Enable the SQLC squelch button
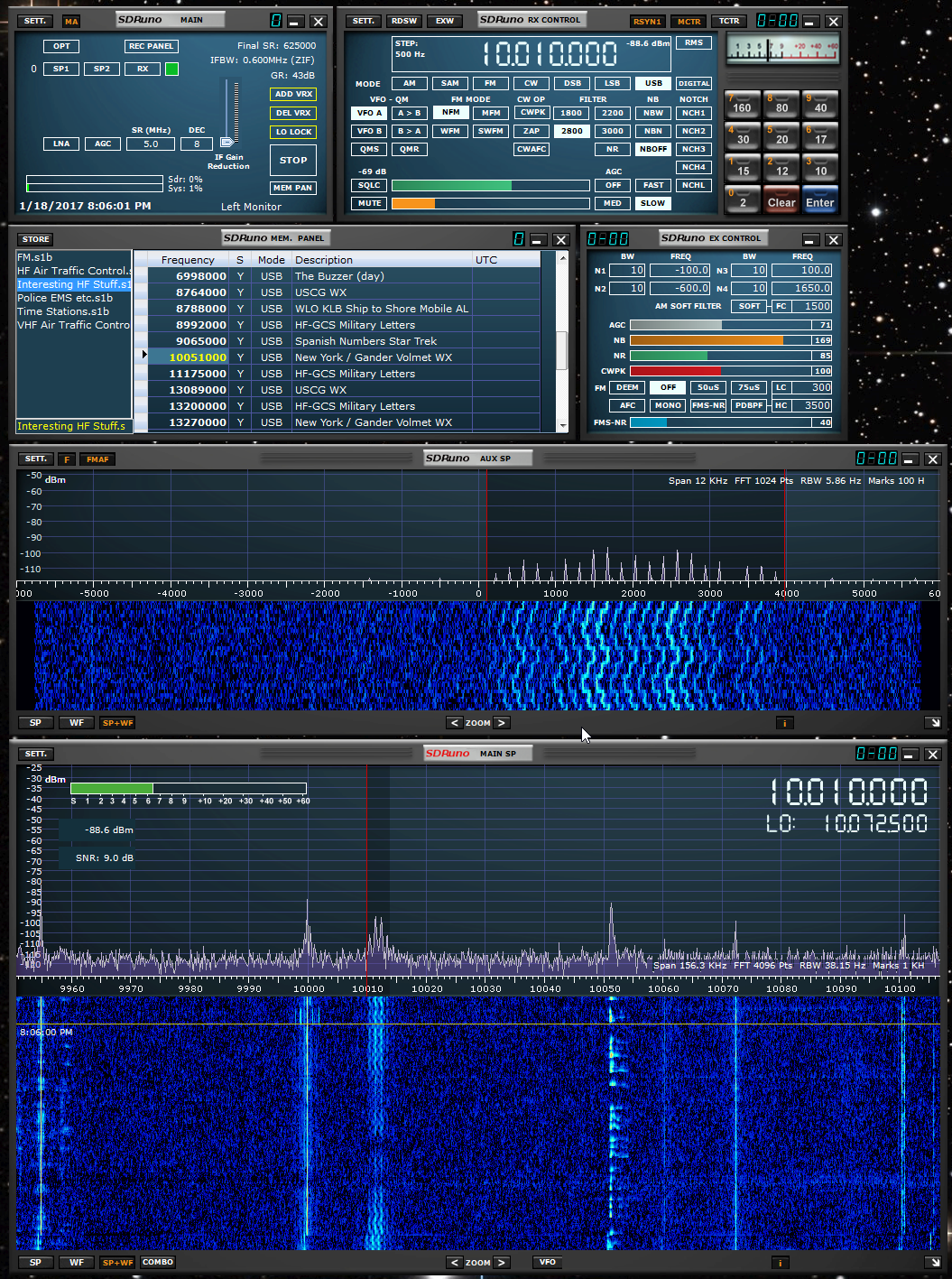 pos(369,185)
